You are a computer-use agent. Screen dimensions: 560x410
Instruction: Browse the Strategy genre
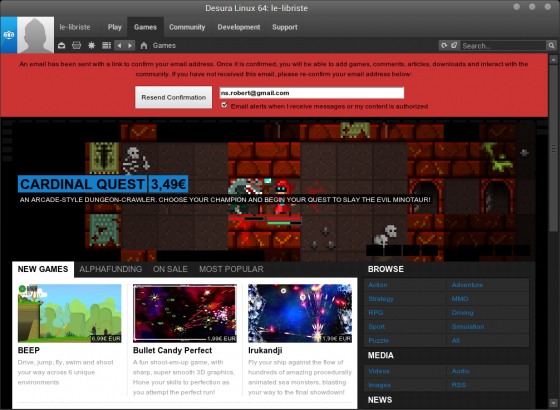(381, 299)
